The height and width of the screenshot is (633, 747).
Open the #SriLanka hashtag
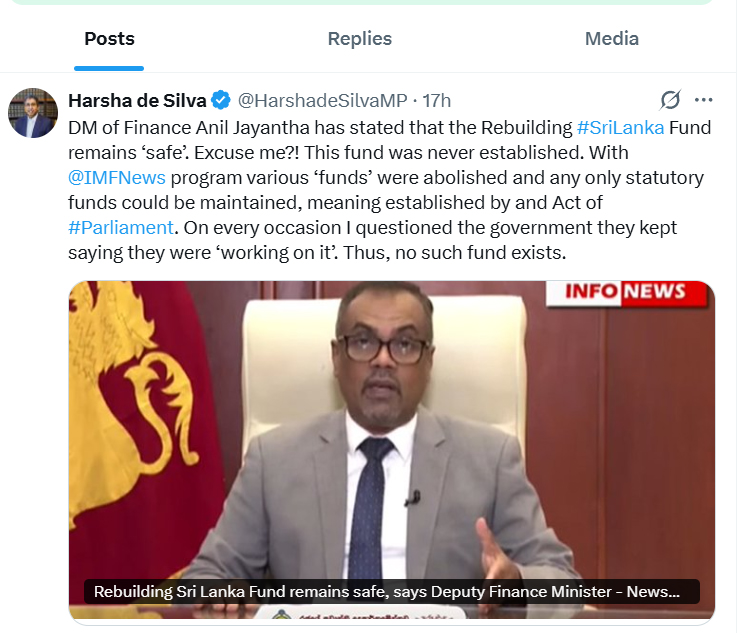point(620,128)
